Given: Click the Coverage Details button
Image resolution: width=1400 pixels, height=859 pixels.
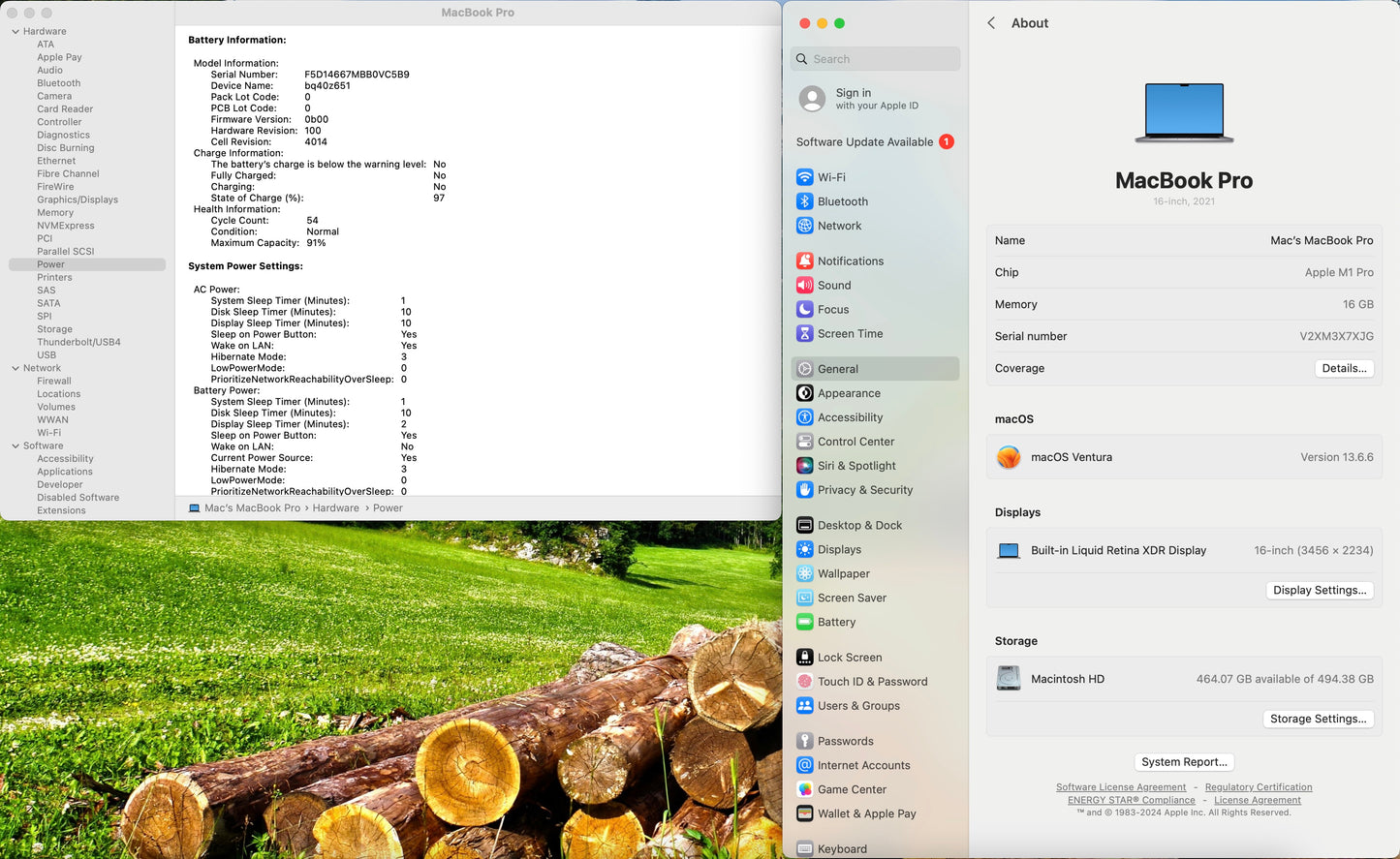Looking at the screenshot, I should click(x=1344, y=369).
